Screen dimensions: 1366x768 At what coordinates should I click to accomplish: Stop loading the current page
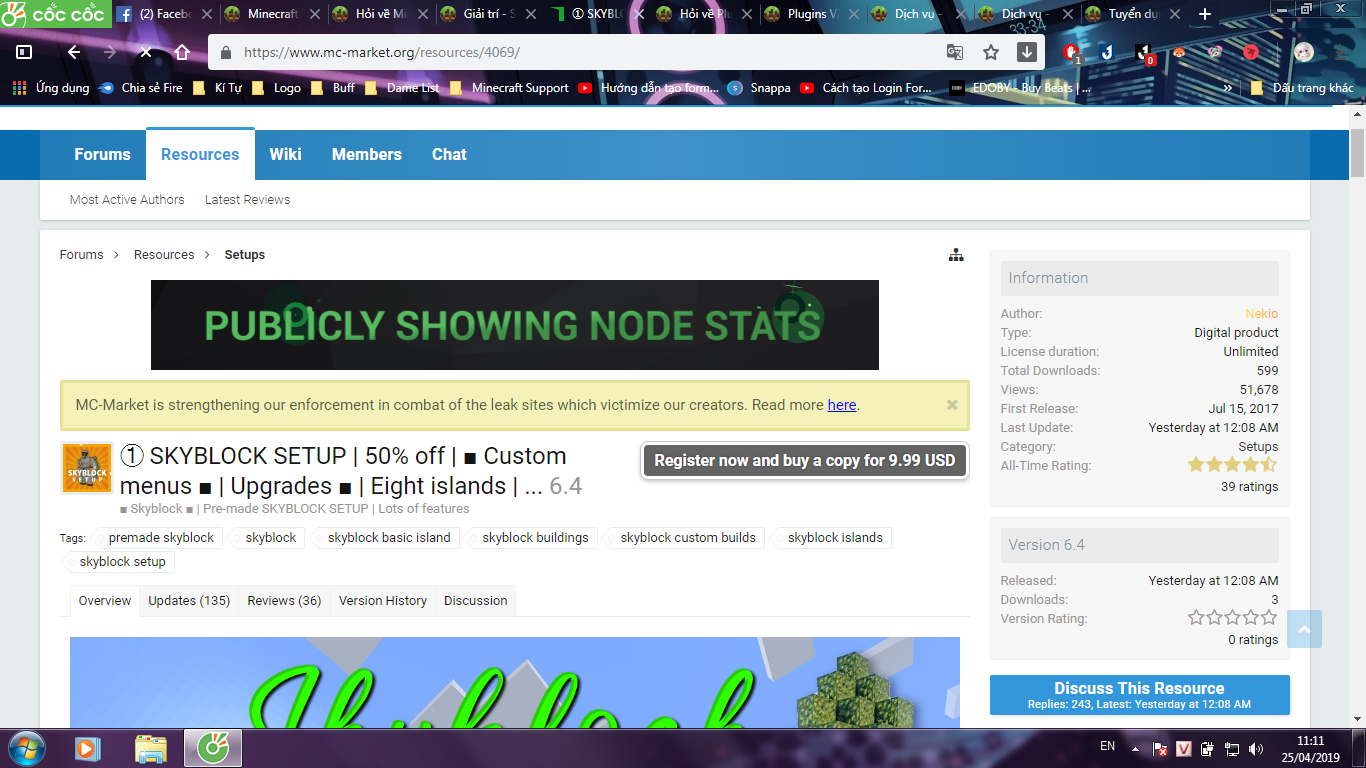point(145,52)
